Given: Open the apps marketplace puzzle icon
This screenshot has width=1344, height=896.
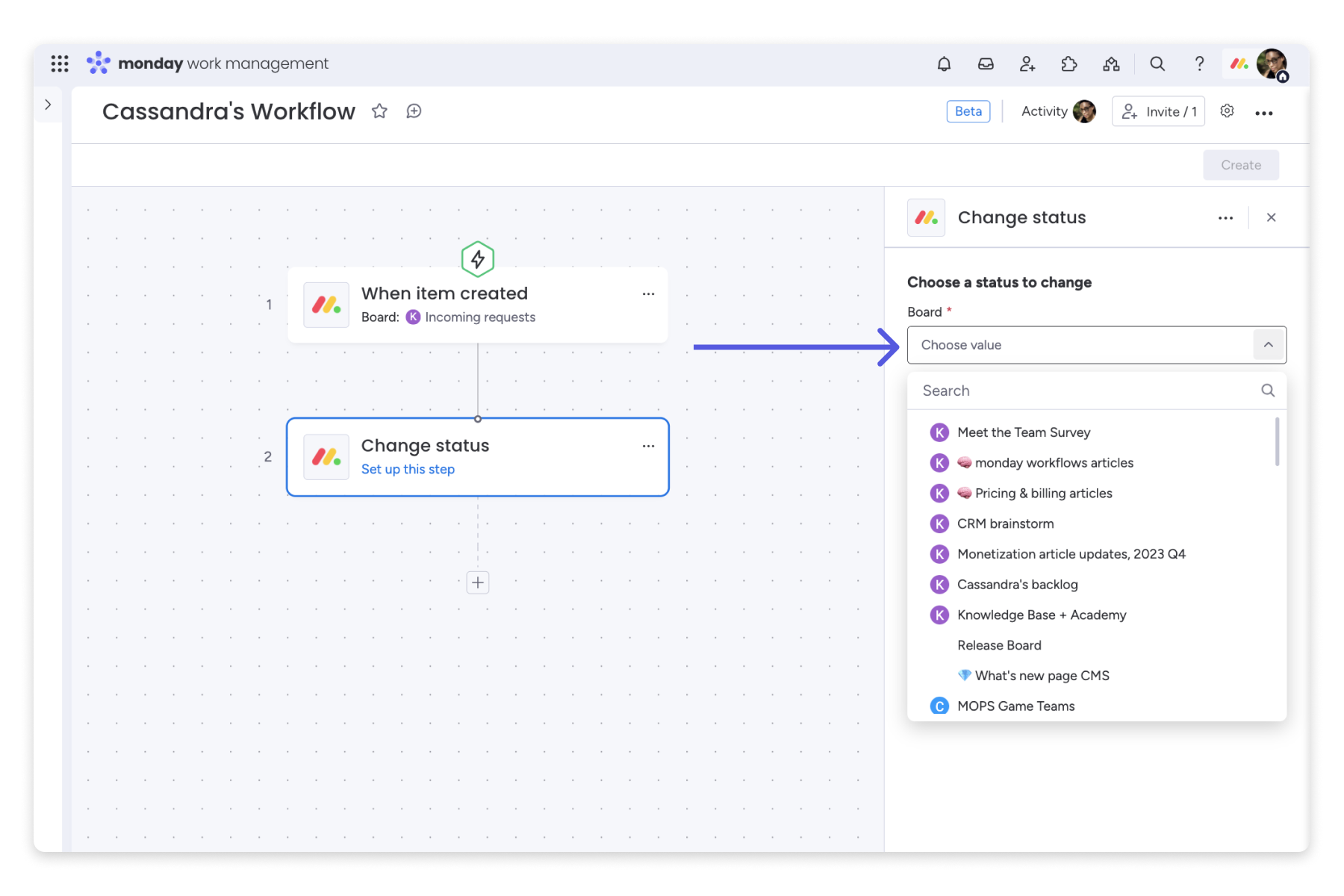Looking at the screenshot, I should click(1069, 64).
